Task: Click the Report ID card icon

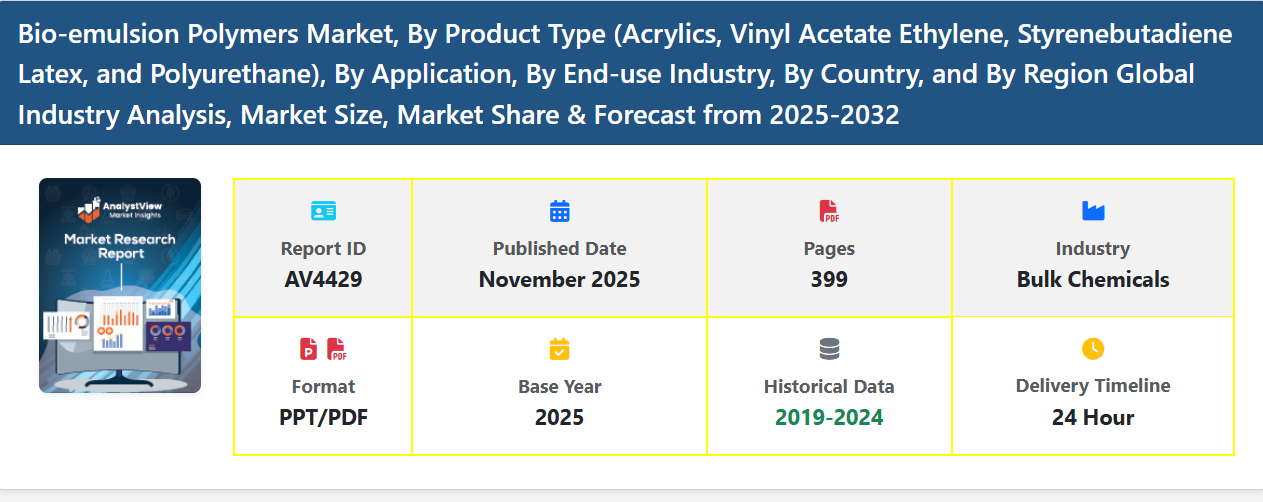Action: [x=323, y=211]
